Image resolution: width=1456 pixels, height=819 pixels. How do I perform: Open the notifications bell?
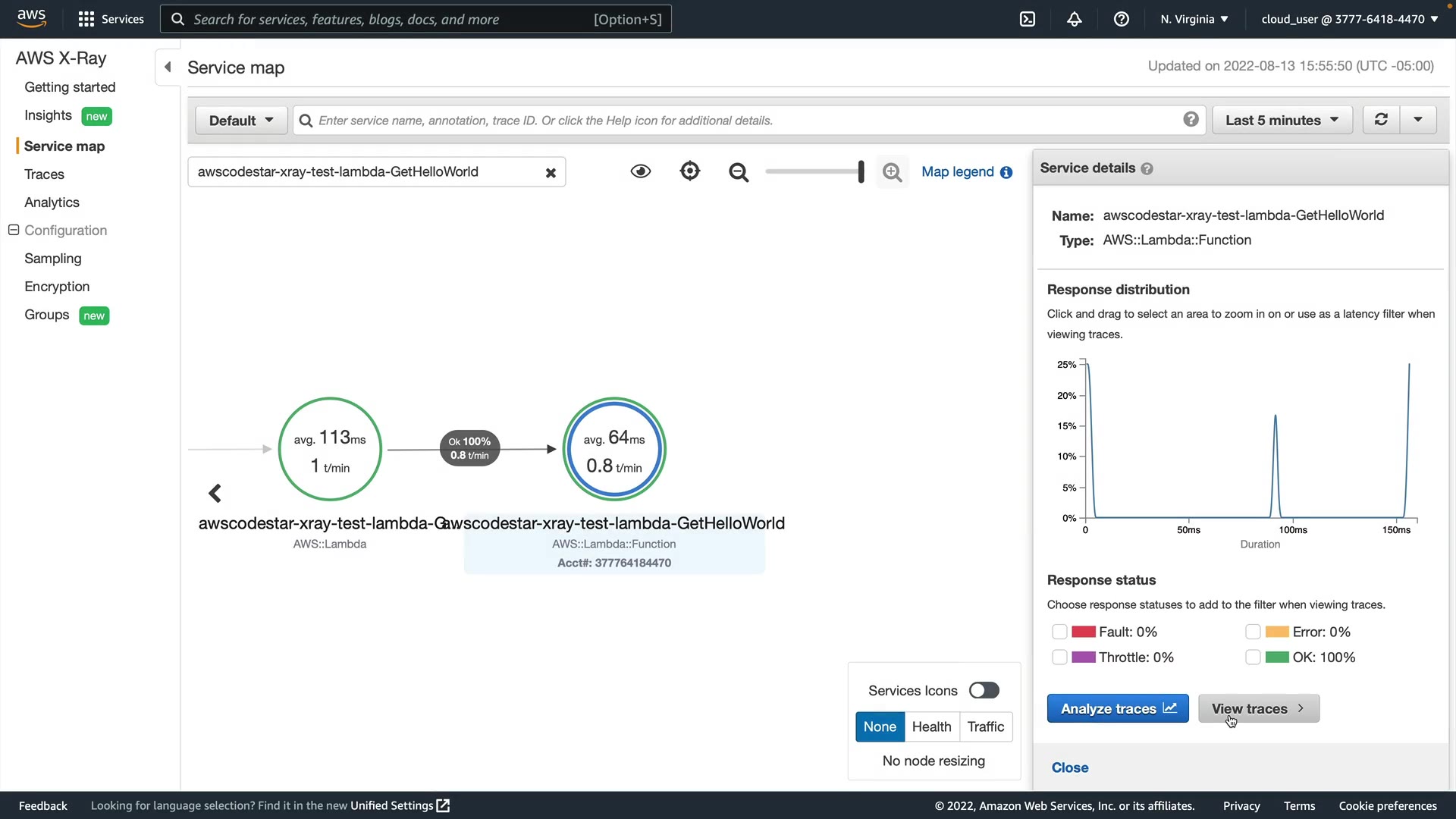tap(1075, 19)
